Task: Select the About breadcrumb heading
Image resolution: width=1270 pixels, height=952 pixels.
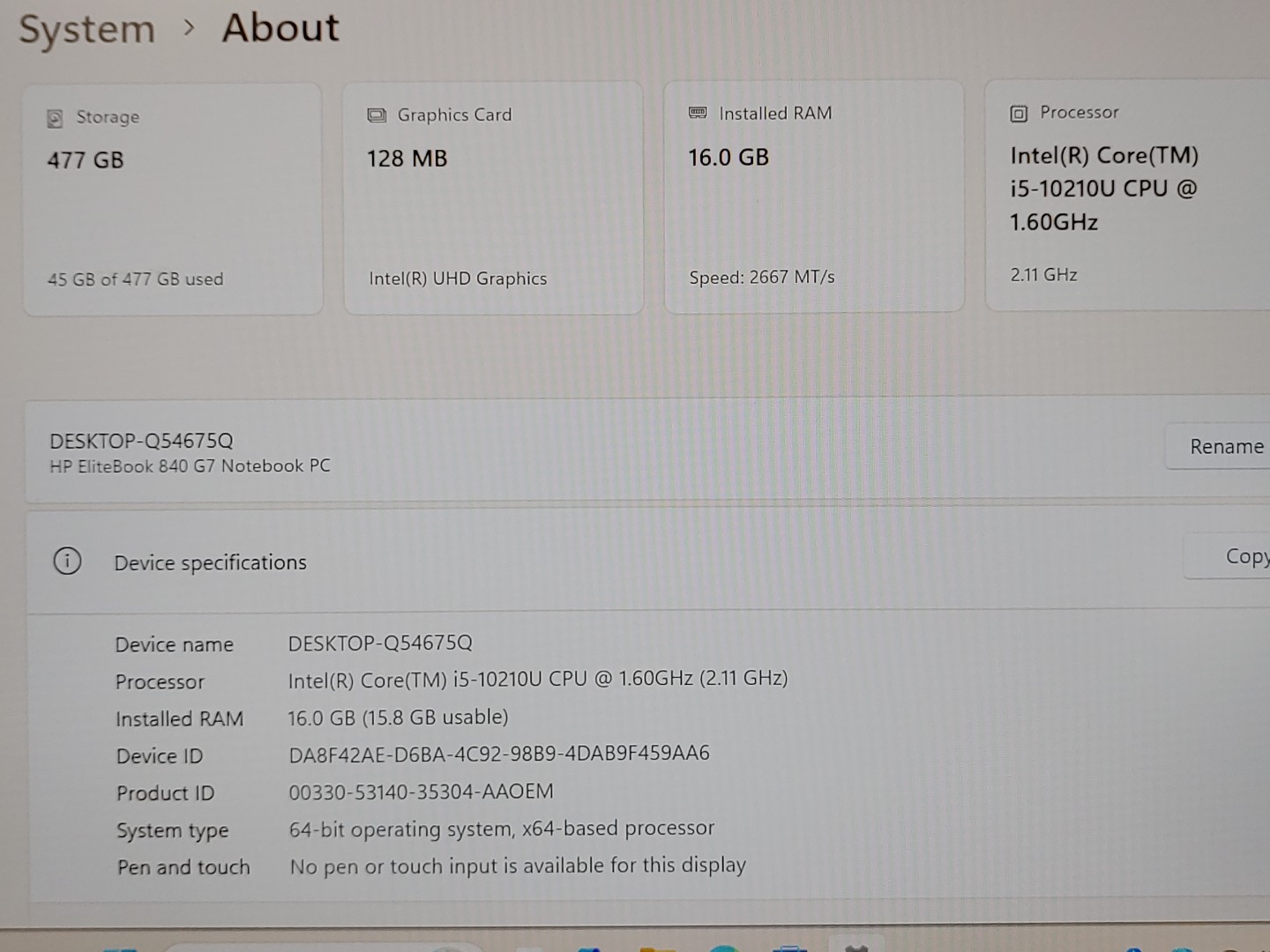Action: [x=280, y=28]
